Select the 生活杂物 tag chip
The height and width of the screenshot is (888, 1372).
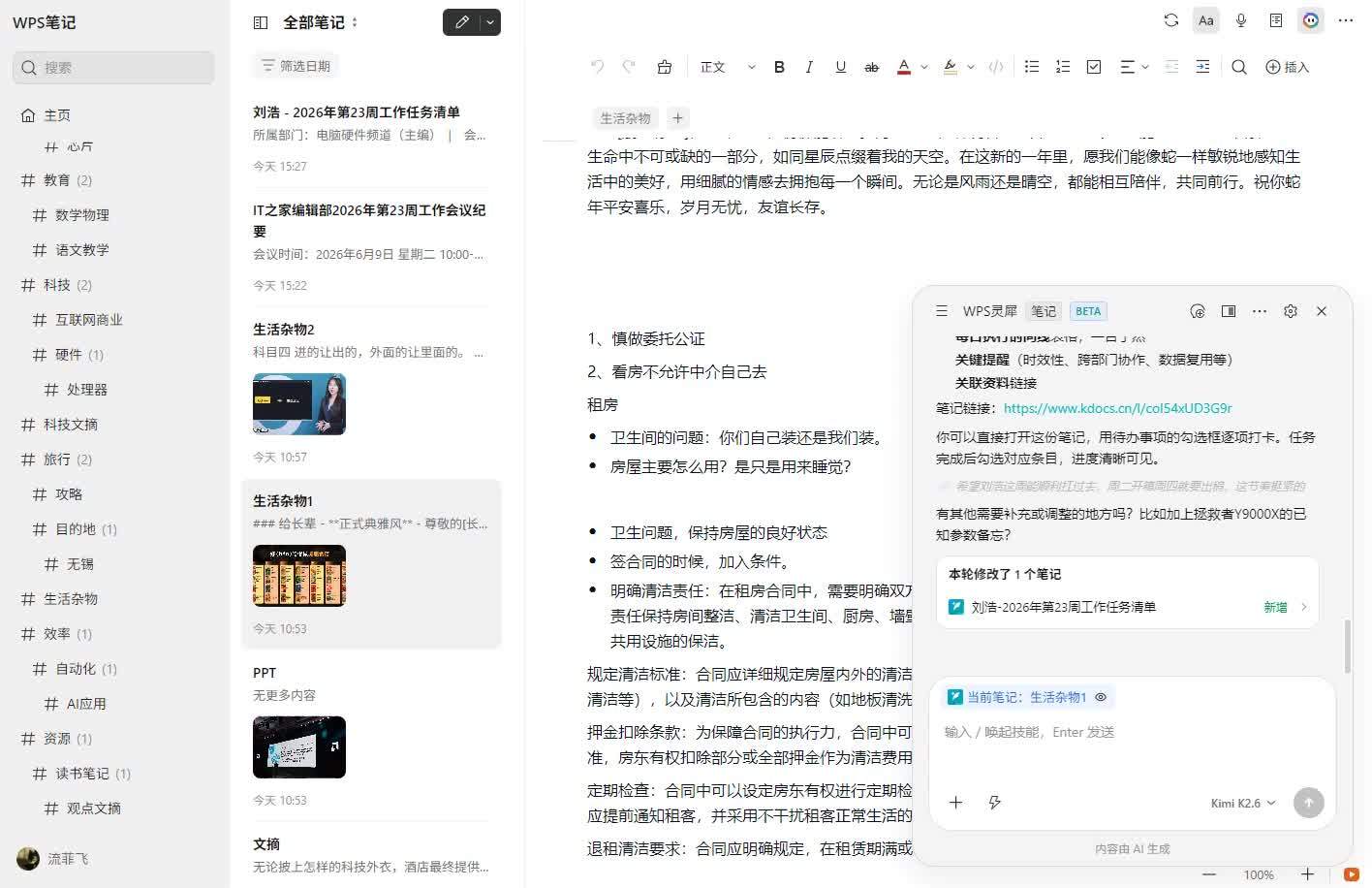point(625,118)
